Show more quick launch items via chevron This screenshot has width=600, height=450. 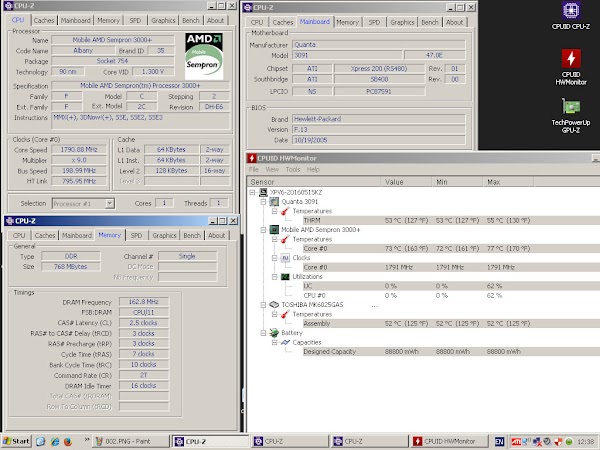click(87, 439)
